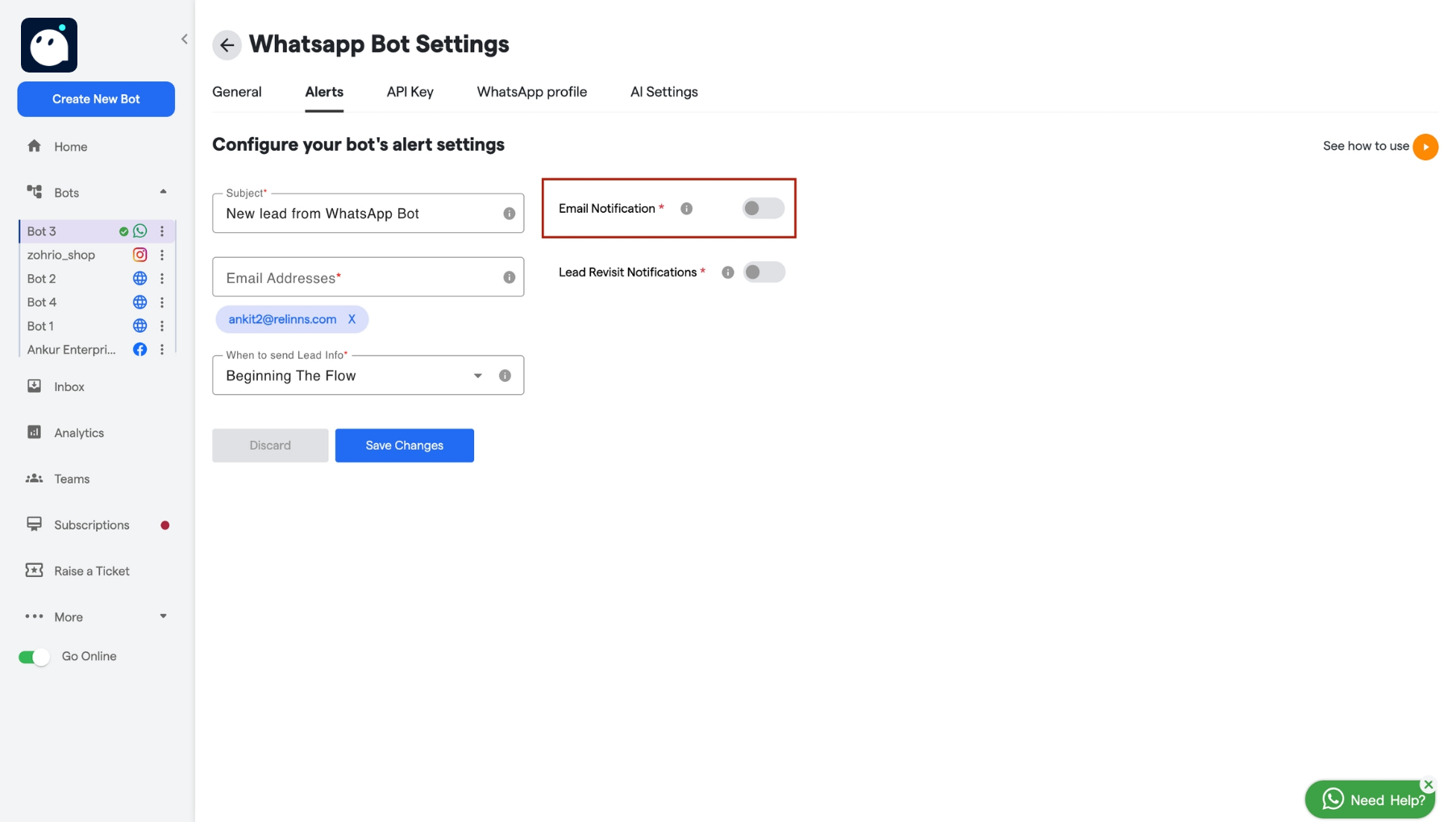Viewport: 1456px width, 822px height.
Task: Select Bot 2 in the bots list
Action: coord(42,278)
